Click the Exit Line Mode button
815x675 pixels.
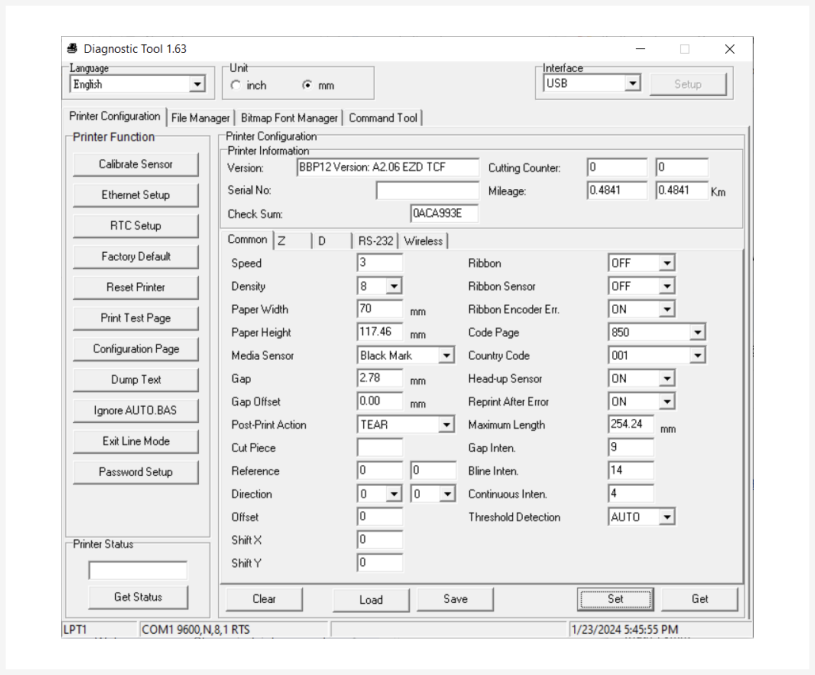(136, 441)
